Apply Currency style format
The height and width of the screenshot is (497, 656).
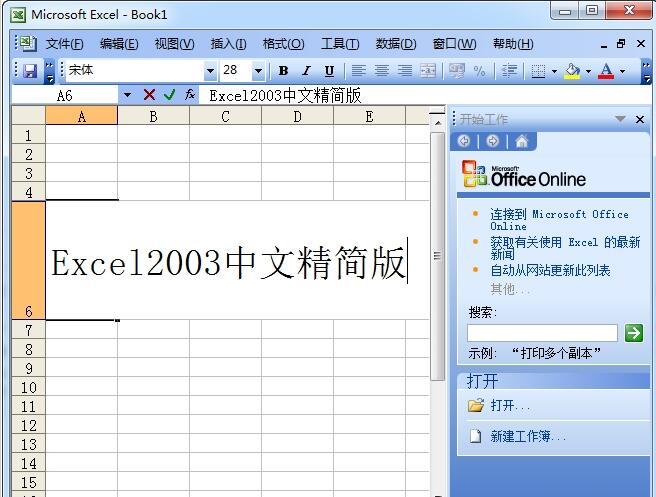click(x=456, y=71)
